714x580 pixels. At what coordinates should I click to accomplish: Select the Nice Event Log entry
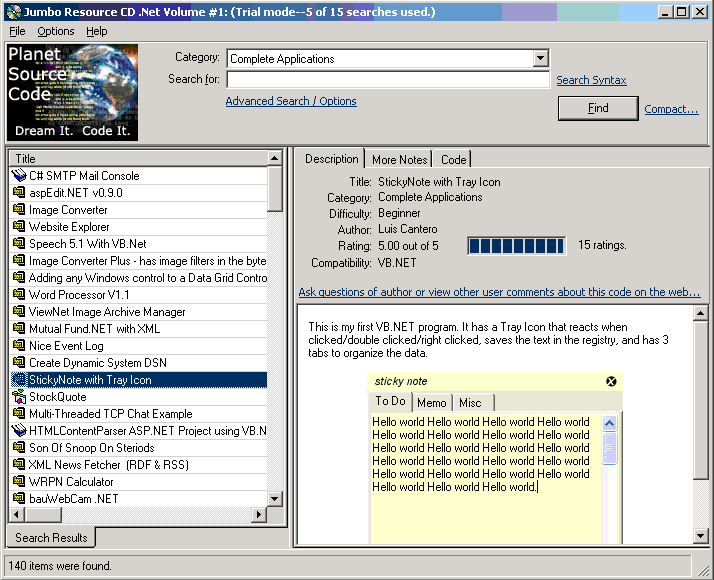pos(138,346)
